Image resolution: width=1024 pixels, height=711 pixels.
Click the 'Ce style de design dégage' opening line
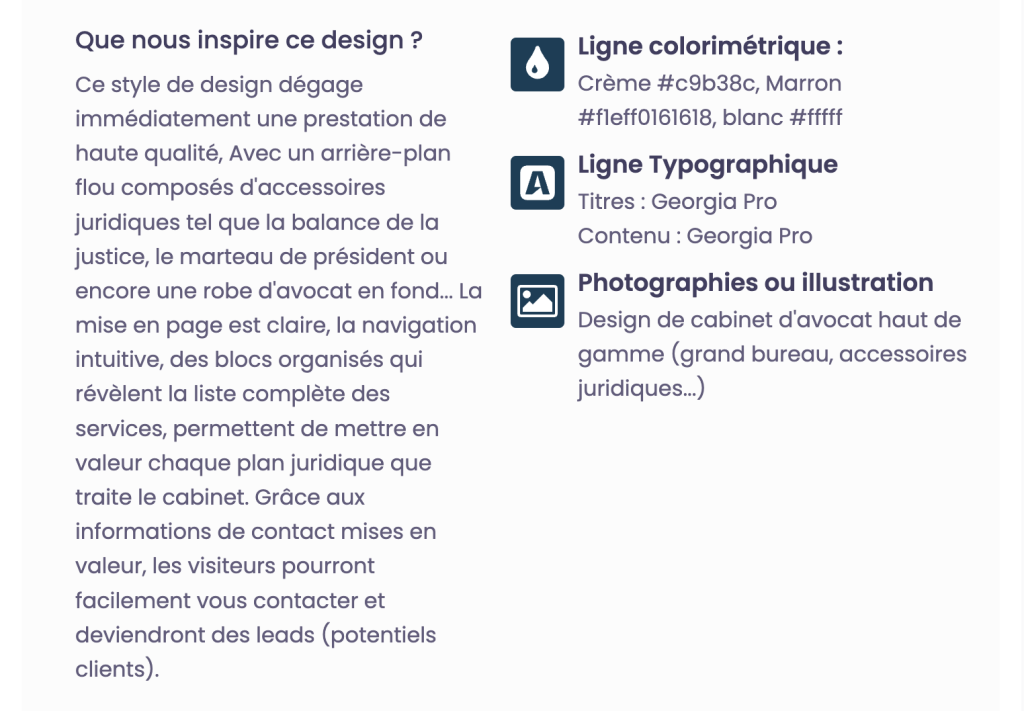(219, 85)
